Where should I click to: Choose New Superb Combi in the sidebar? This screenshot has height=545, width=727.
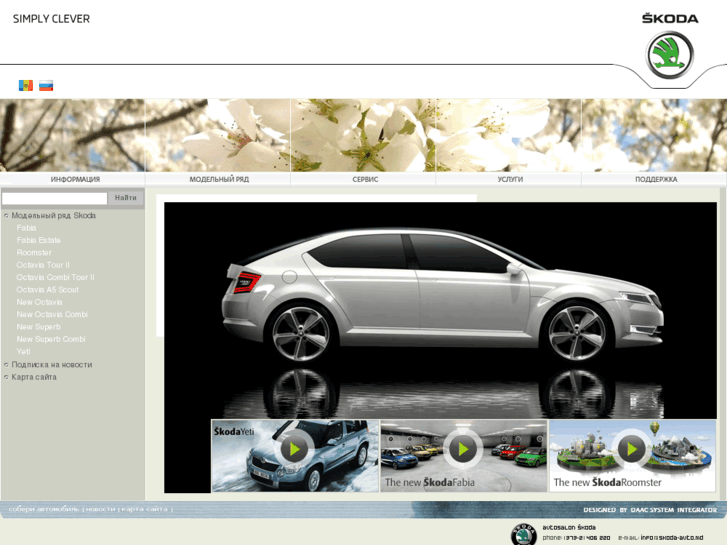click(x=51, y=339)
